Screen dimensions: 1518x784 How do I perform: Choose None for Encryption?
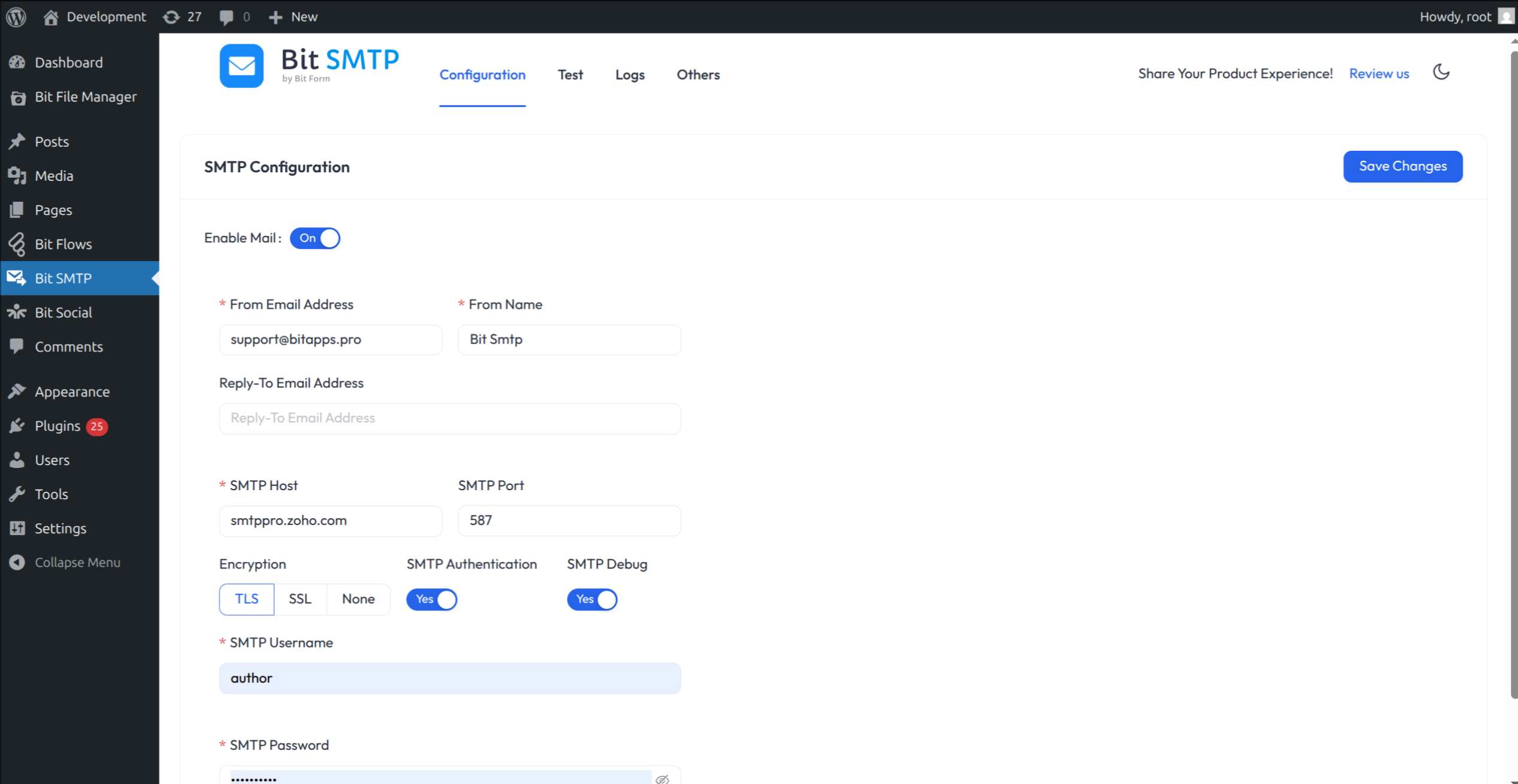(x=358, y=598)
